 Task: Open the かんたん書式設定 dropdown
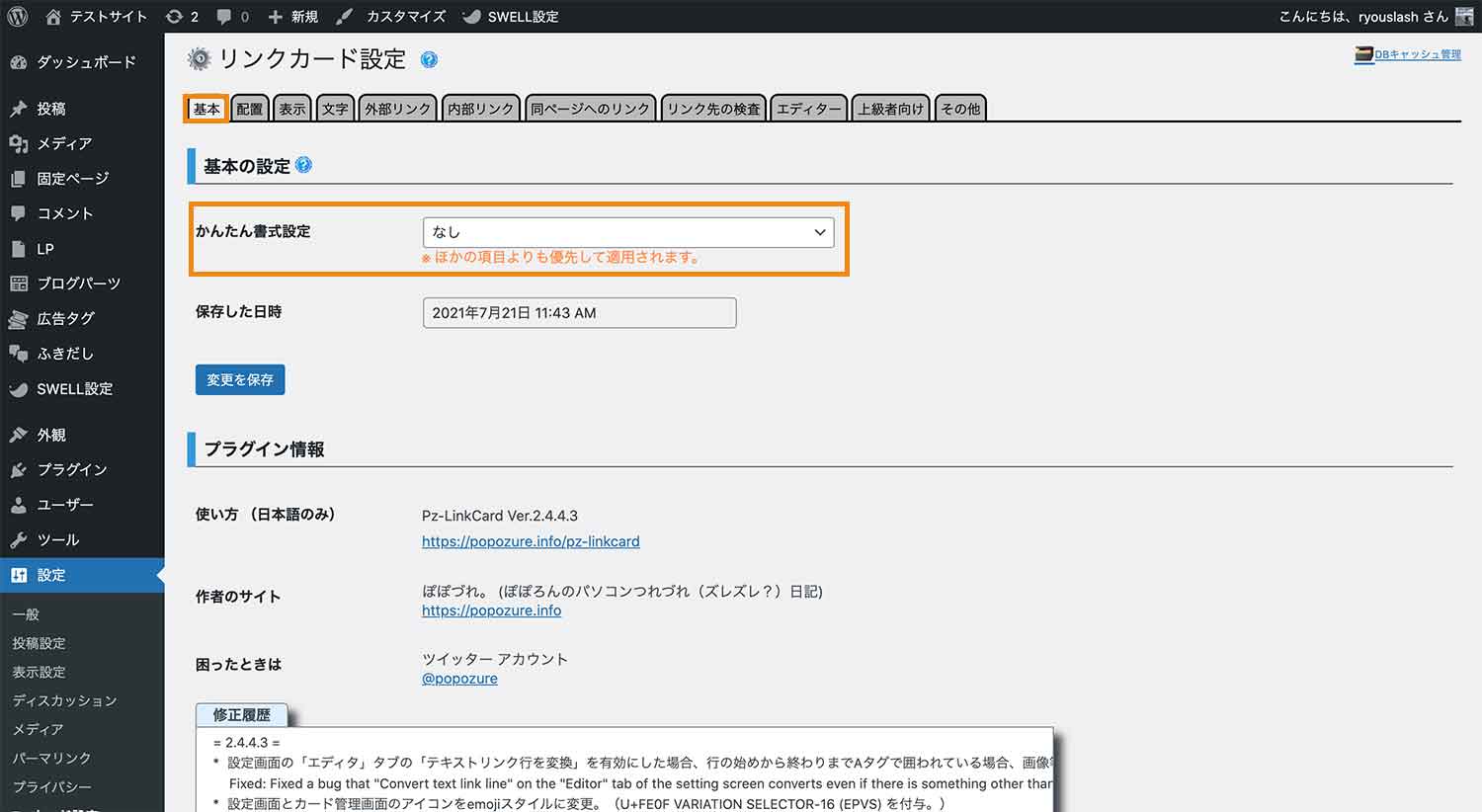(x=627, y=231)
